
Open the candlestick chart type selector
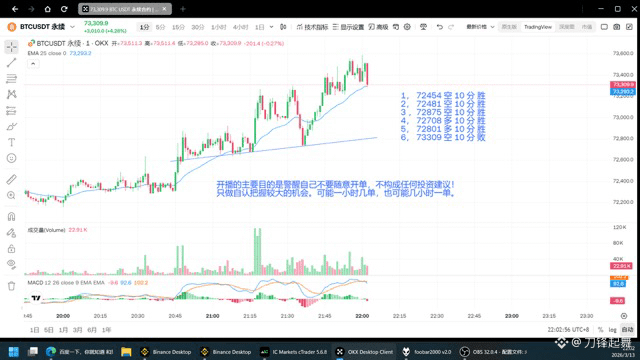tap(283, 27)
